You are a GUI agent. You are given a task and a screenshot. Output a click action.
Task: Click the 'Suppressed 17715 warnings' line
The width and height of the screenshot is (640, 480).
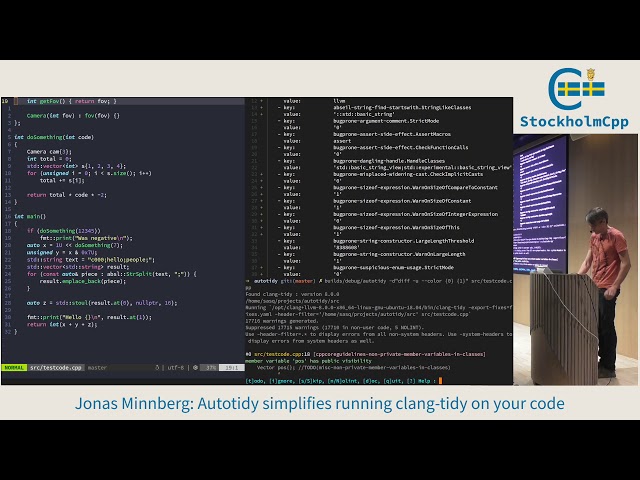pos(335,327)
